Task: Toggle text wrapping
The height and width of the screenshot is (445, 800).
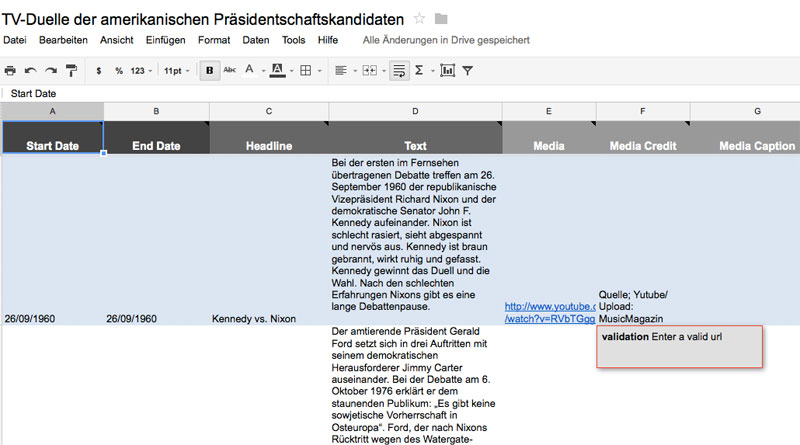Action: [399, 70]
